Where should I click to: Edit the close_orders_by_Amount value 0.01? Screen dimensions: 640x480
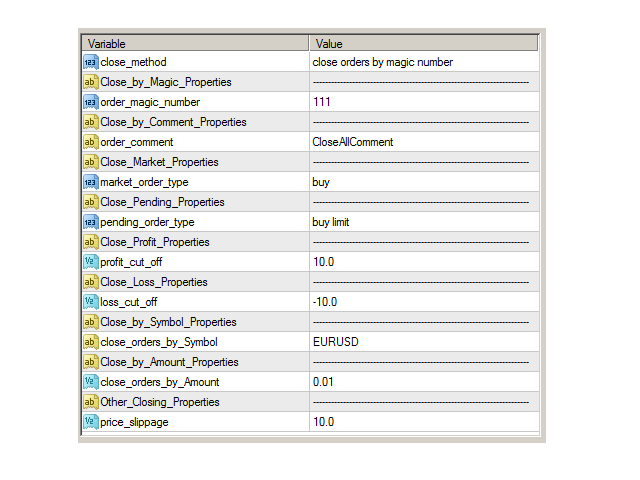tap(323, 382)
